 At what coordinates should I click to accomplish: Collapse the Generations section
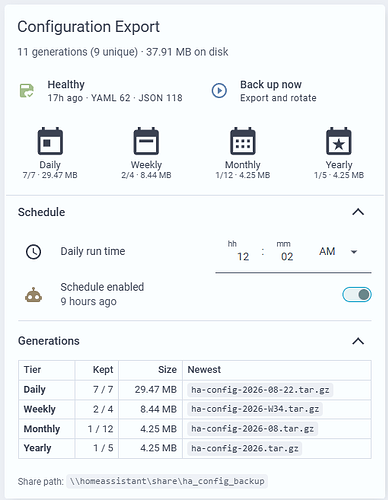(358, 341)
